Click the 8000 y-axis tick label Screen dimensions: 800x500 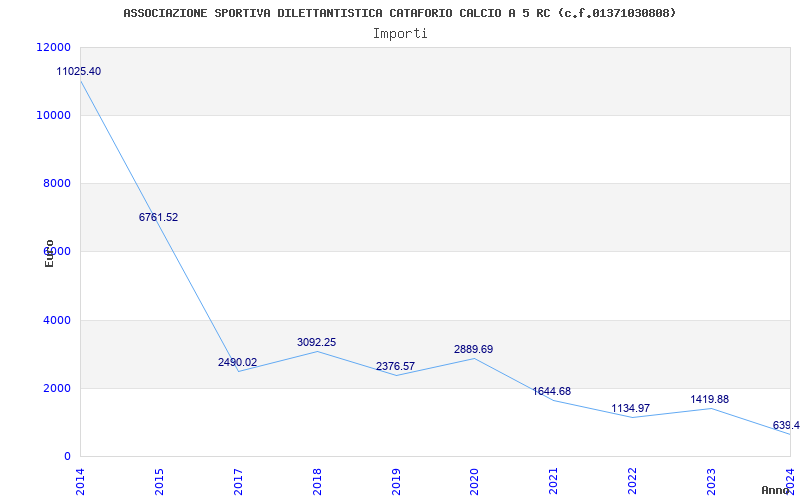pyautogui.click(x=55, y=183)
